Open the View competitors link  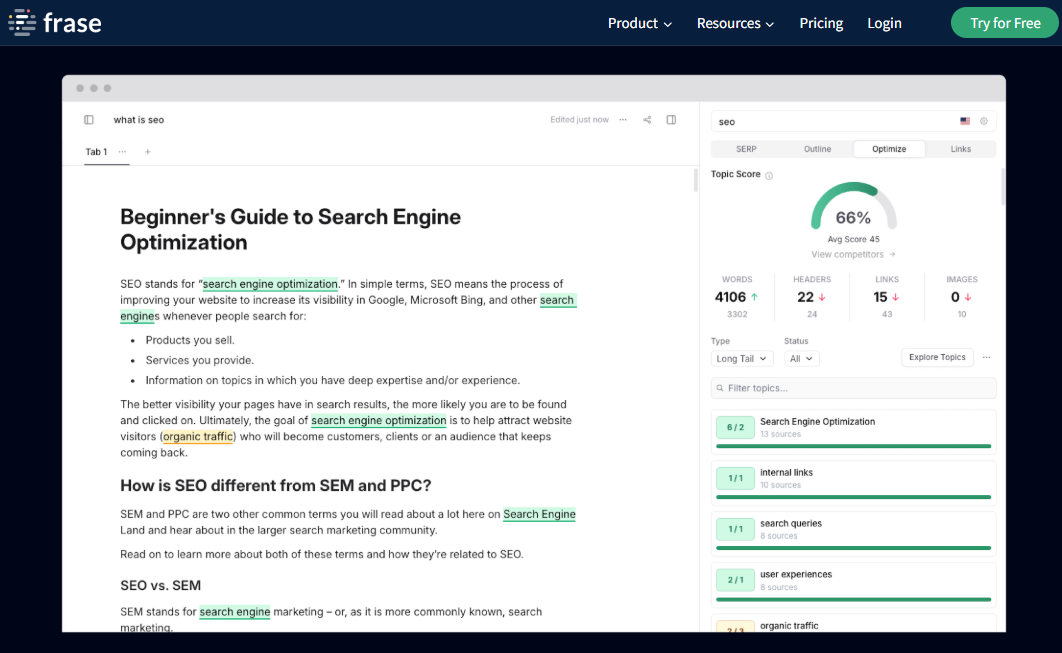(x=853, y=255)
